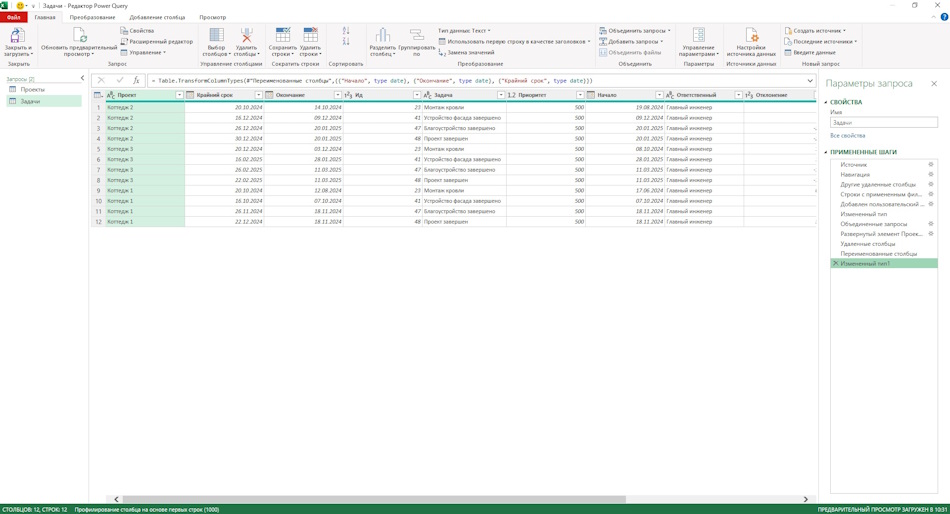Click the Закрыть и загрузить icon
Image resolution: width=950 pixels, height=514 pixels.
coord(18,35)
